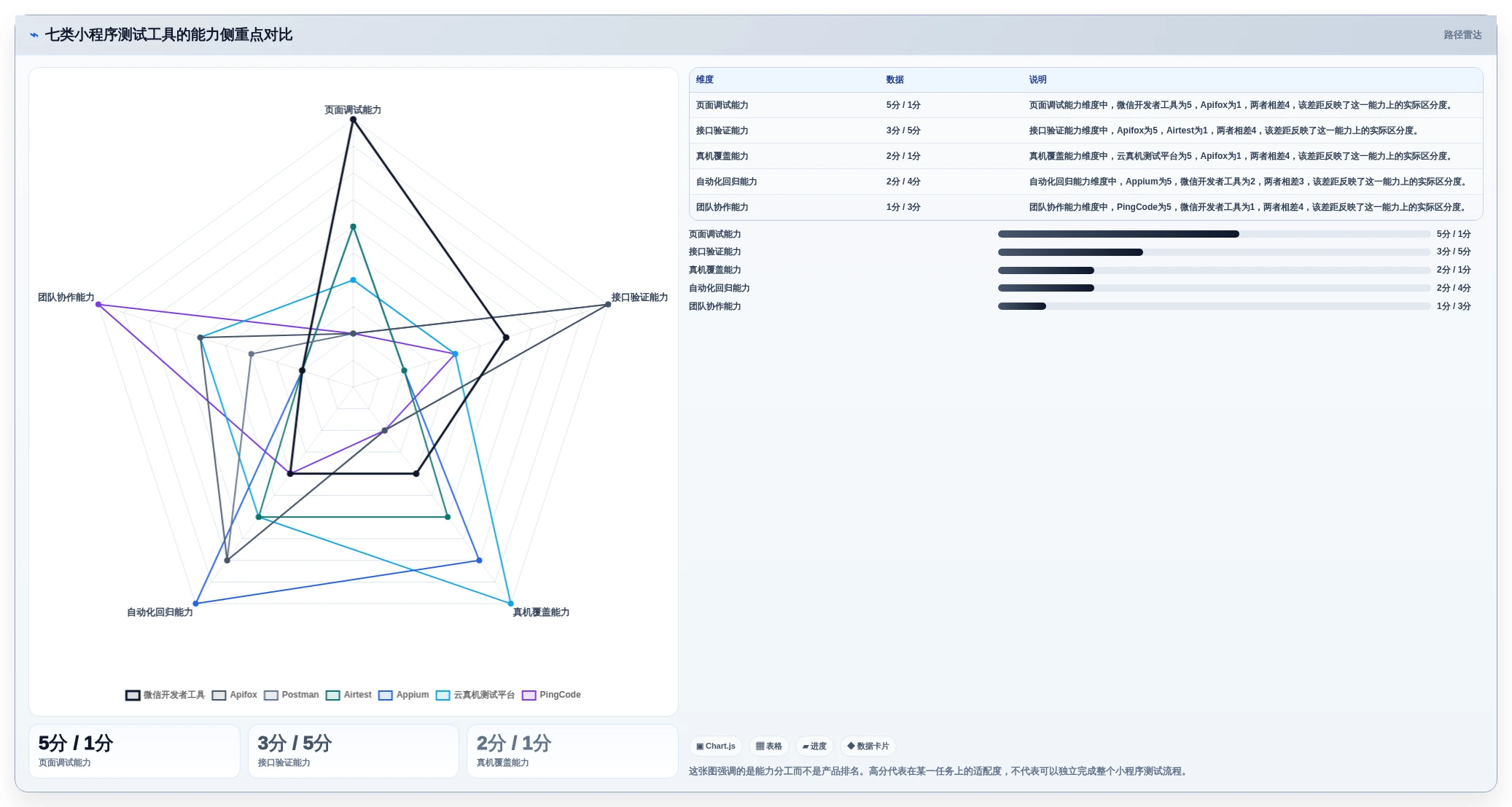The image size is (1512, 807).
Task: Toggle the Apifox legend entry
Action: coord(234,695)
